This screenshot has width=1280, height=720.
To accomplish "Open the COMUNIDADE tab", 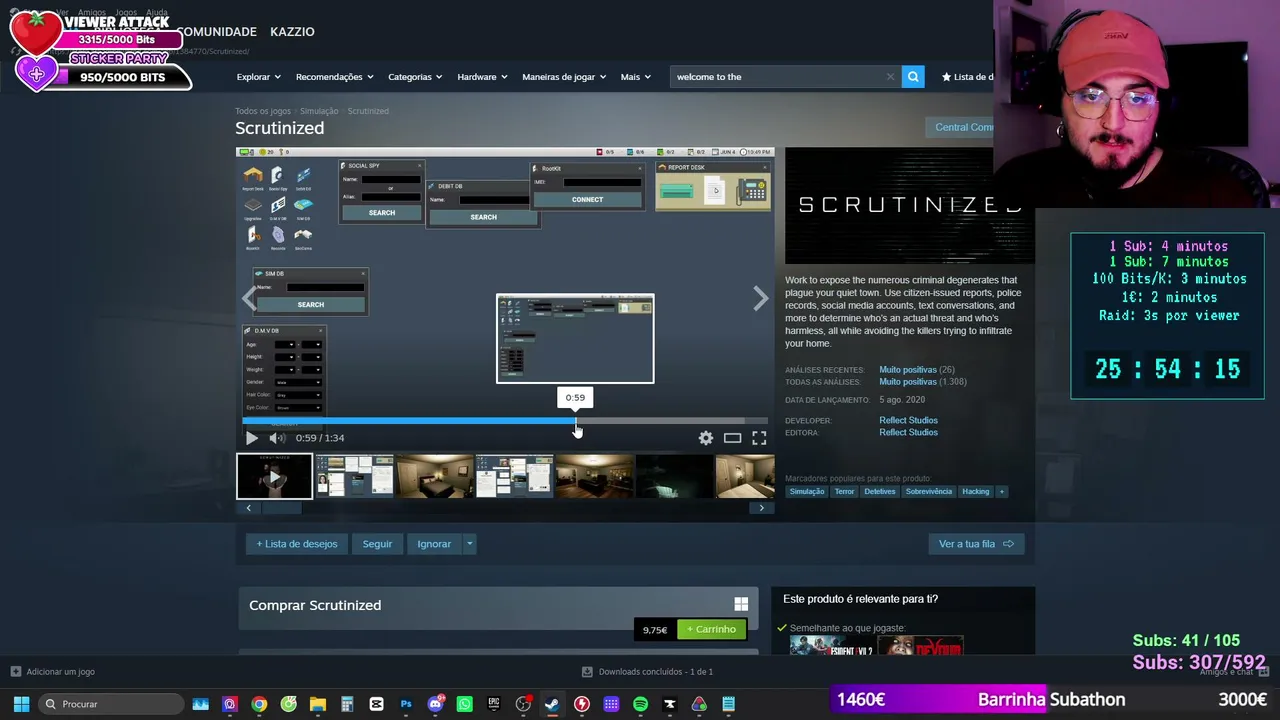I will (217, 32).
